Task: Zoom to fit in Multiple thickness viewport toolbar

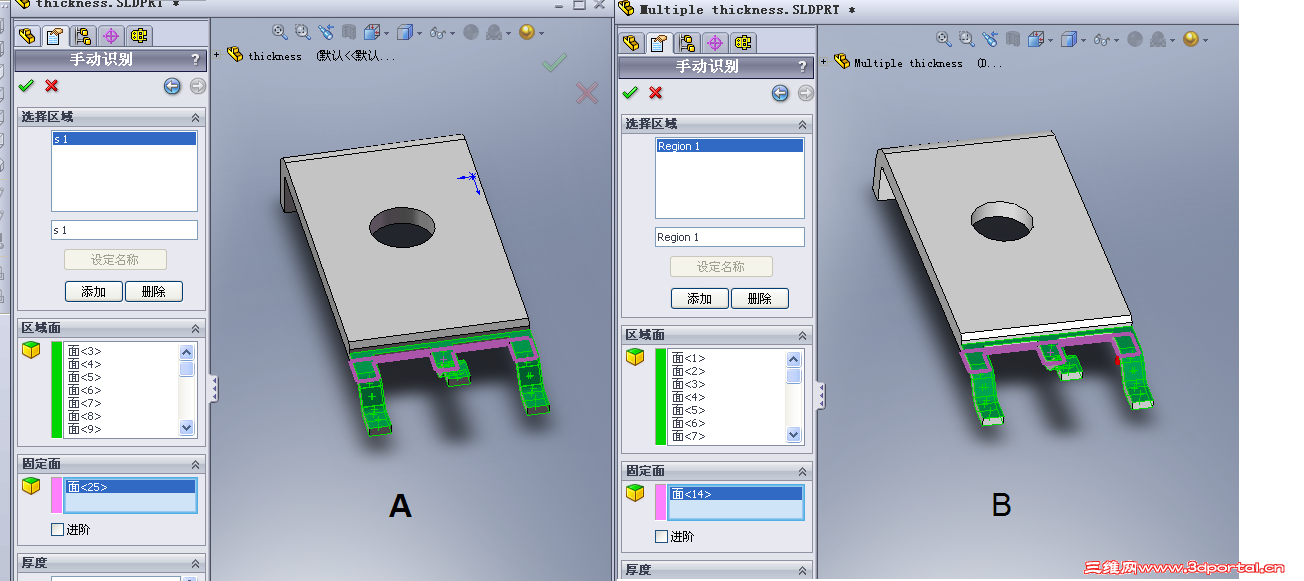Action: click(x=944, y=39)
